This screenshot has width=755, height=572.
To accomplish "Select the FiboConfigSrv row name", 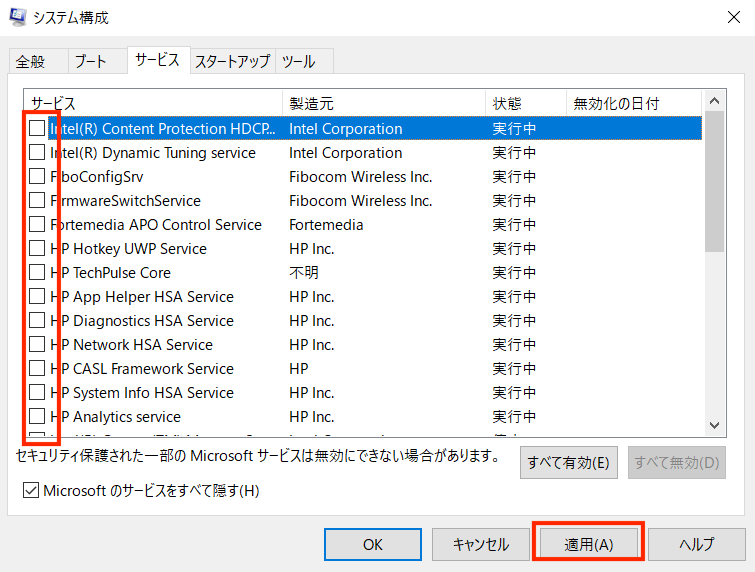I will 96,177.
